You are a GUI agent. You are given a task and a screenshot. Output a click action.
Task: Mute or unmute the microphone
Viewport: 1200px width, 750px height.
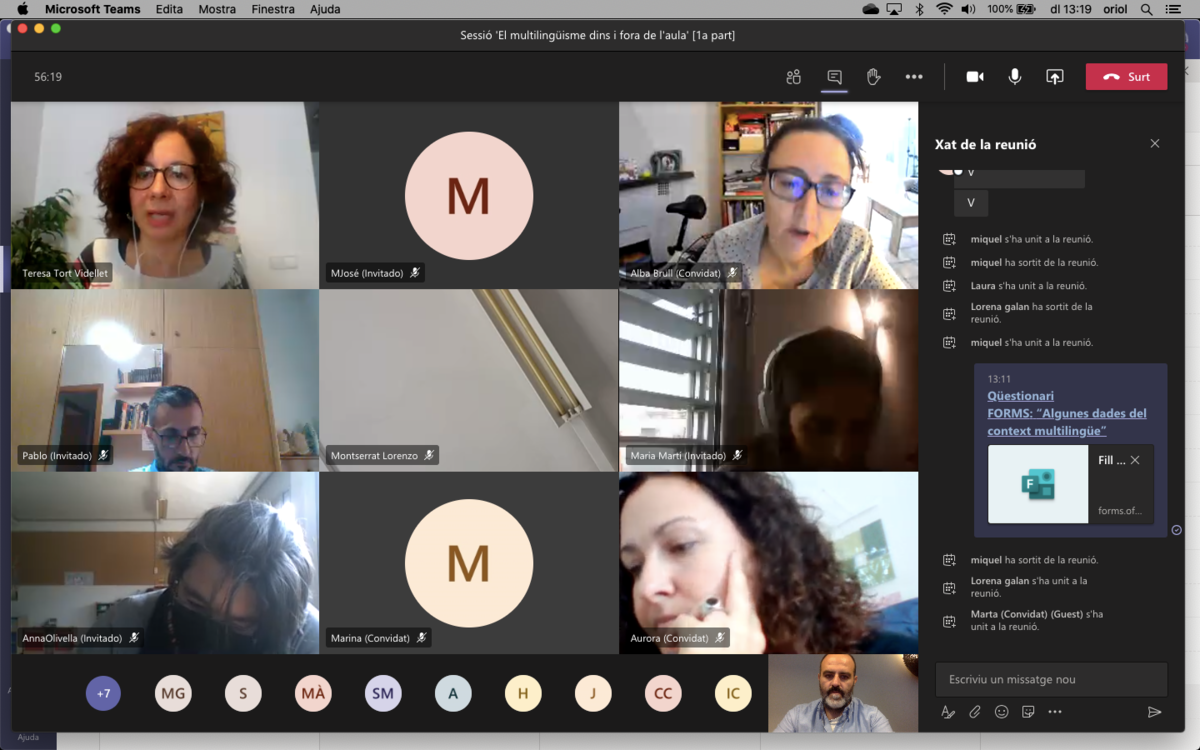[1015, 77]
